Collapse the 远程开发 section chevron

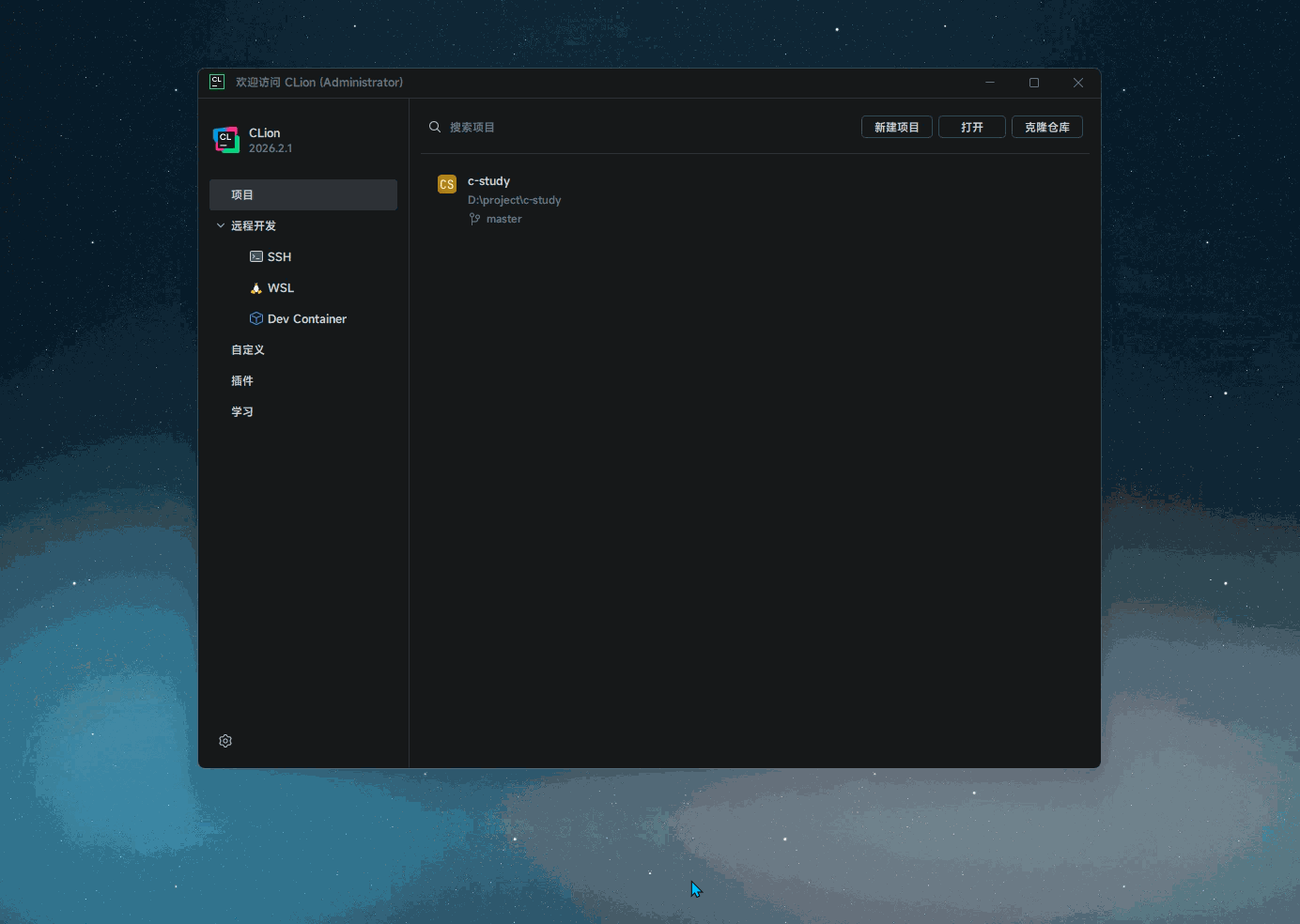[x=221, y=225]
